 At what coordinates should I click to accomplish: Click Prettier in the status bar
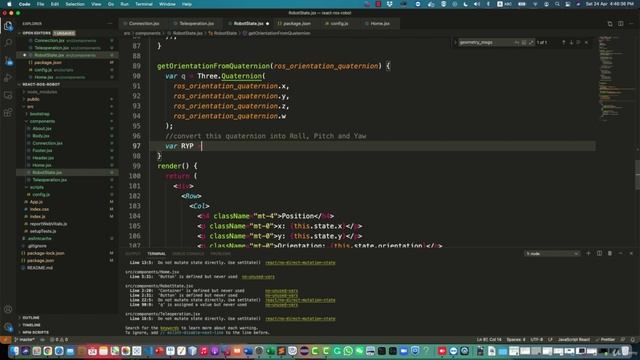click(x=605, y=340)
